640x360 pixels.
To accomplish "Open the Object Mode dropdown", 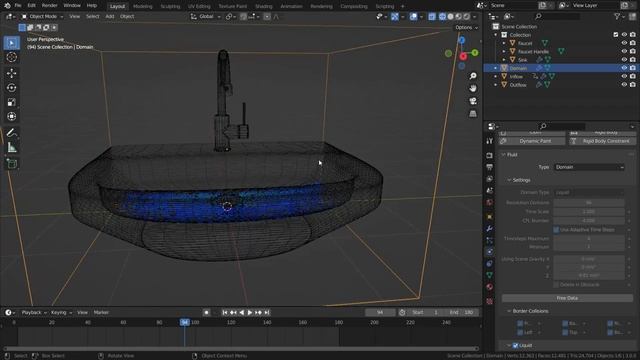I will coord(42,17).
